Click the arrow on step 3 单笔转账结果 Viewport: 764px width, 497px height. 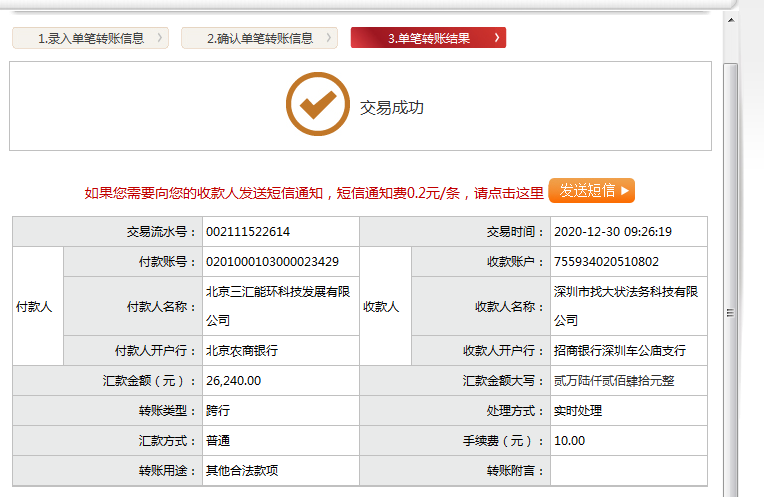pos(497,39)
